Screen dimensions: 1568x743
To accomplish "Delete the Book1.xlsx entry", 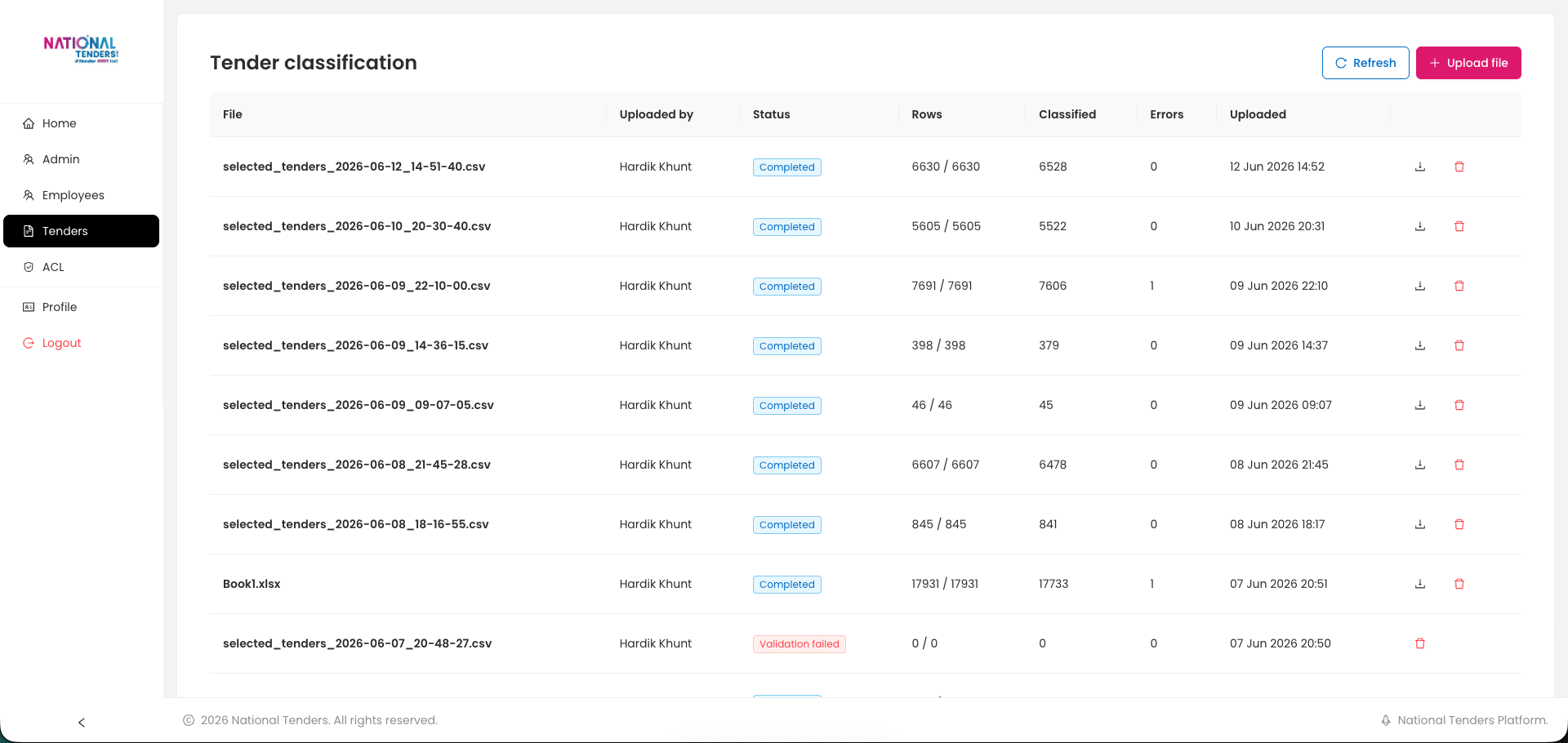I will (x=1459, y=584).
